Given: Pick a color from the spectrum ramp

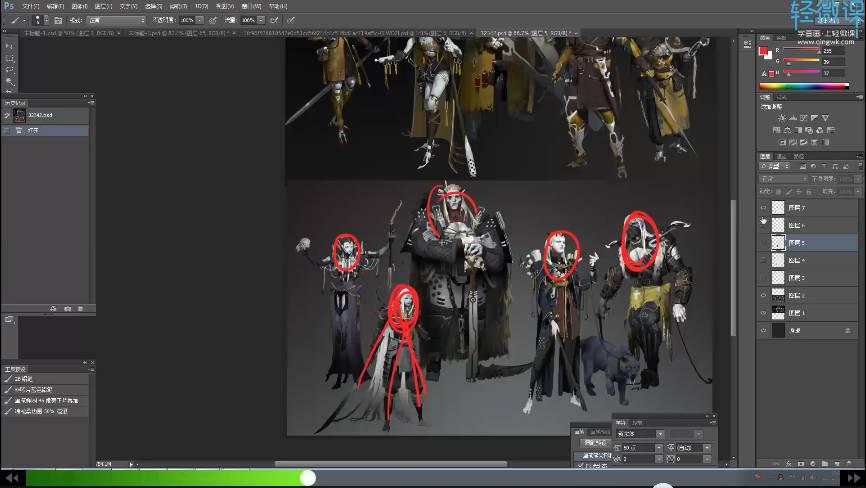Looking at the screenshot, I should coord(804,86).
